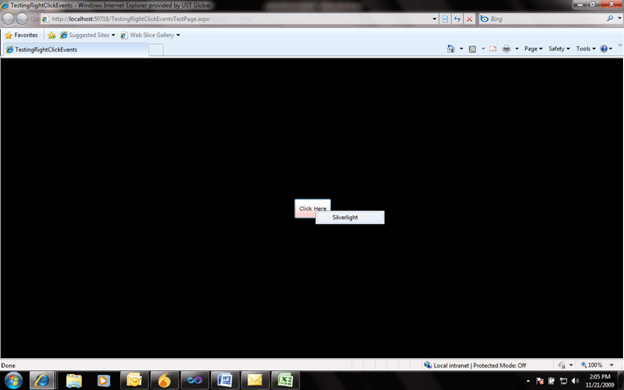
Task: Click the volume speaker tray icon
Action: (575, 381)
